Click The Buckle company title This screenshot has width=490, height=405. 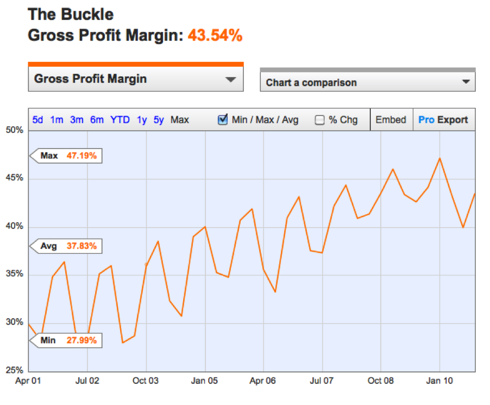[71, 14]
